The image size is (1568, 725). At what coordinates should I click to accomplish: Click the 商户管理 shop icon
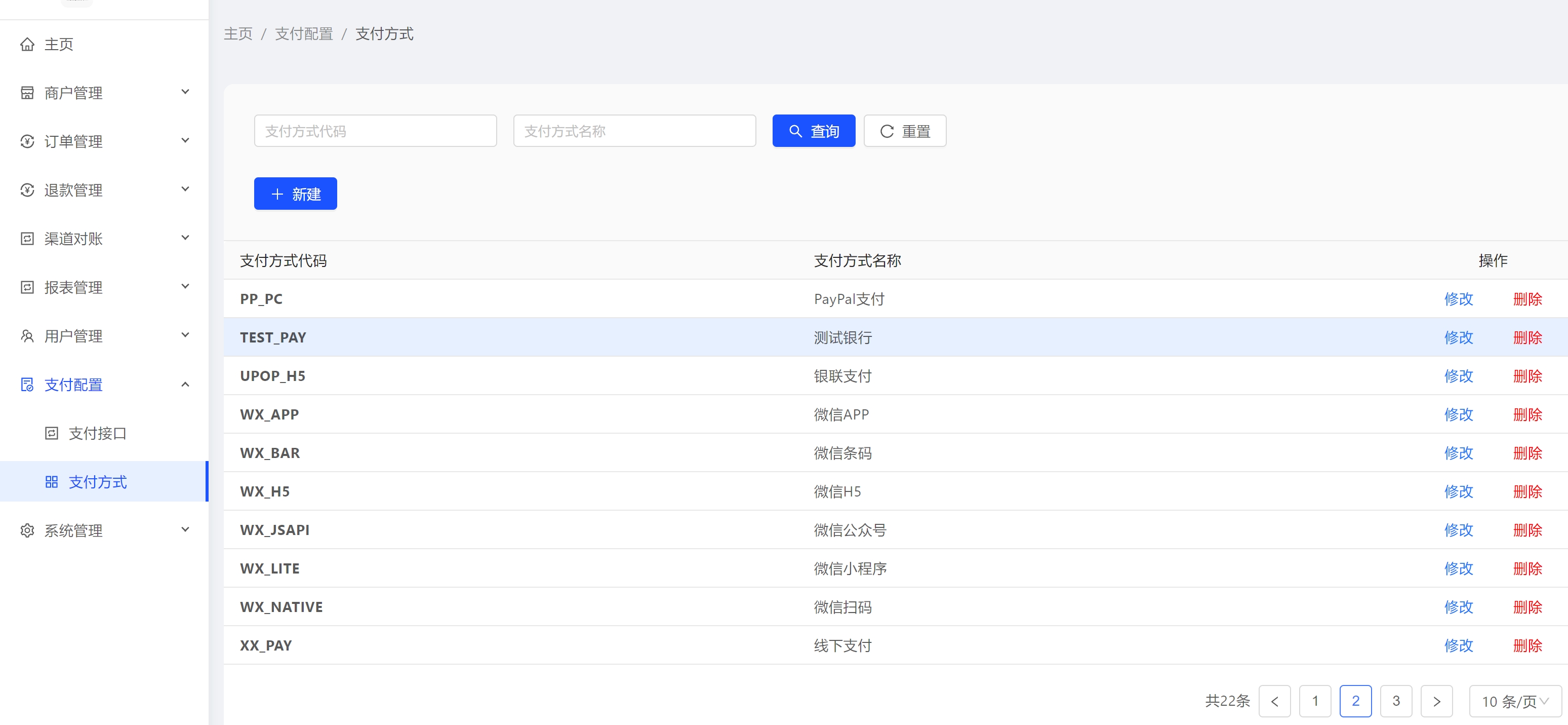click(x=27, y=93)
